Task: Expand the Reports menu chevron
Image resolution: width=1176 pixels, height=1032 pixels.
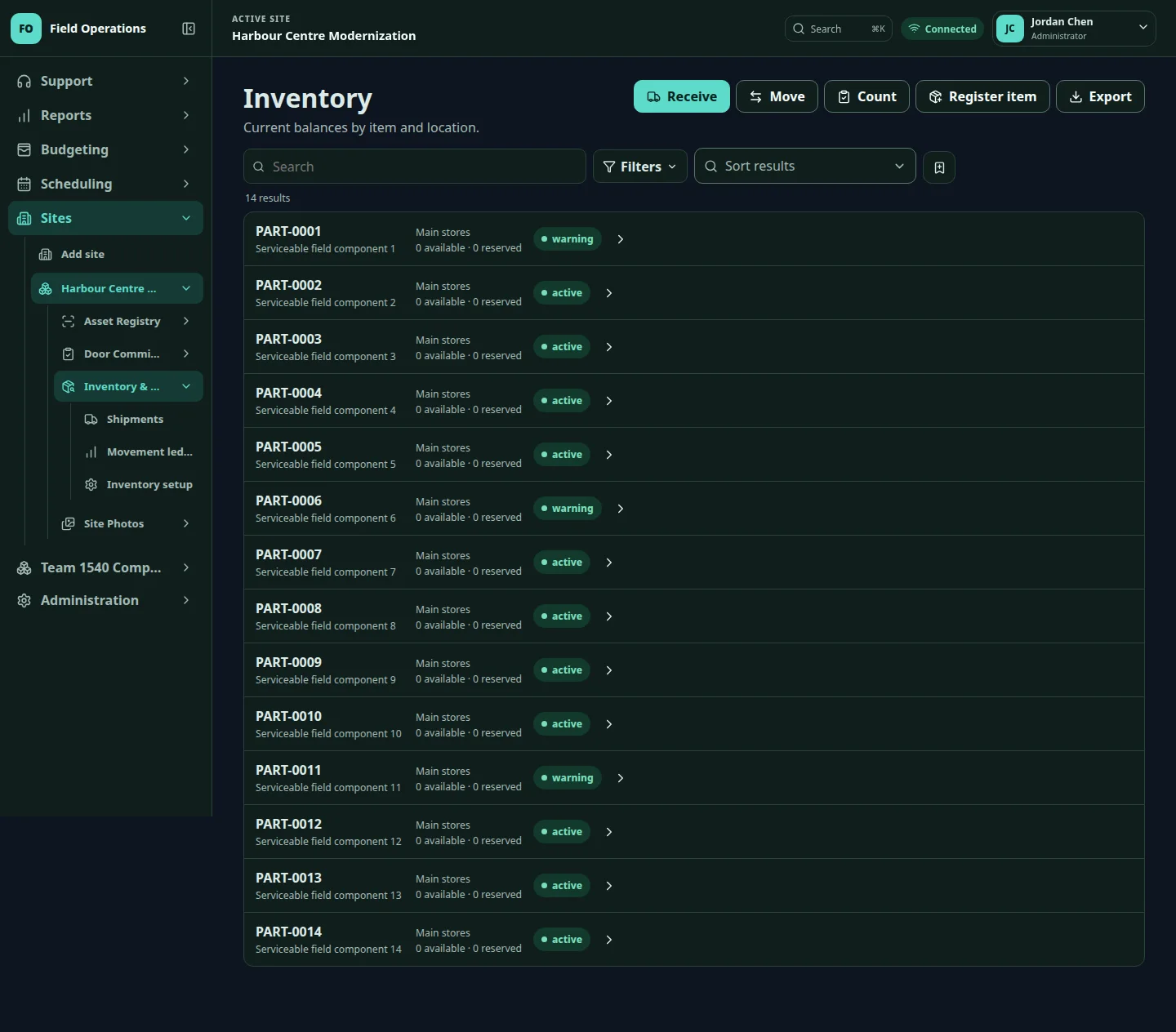Action: tap(186, 115)
